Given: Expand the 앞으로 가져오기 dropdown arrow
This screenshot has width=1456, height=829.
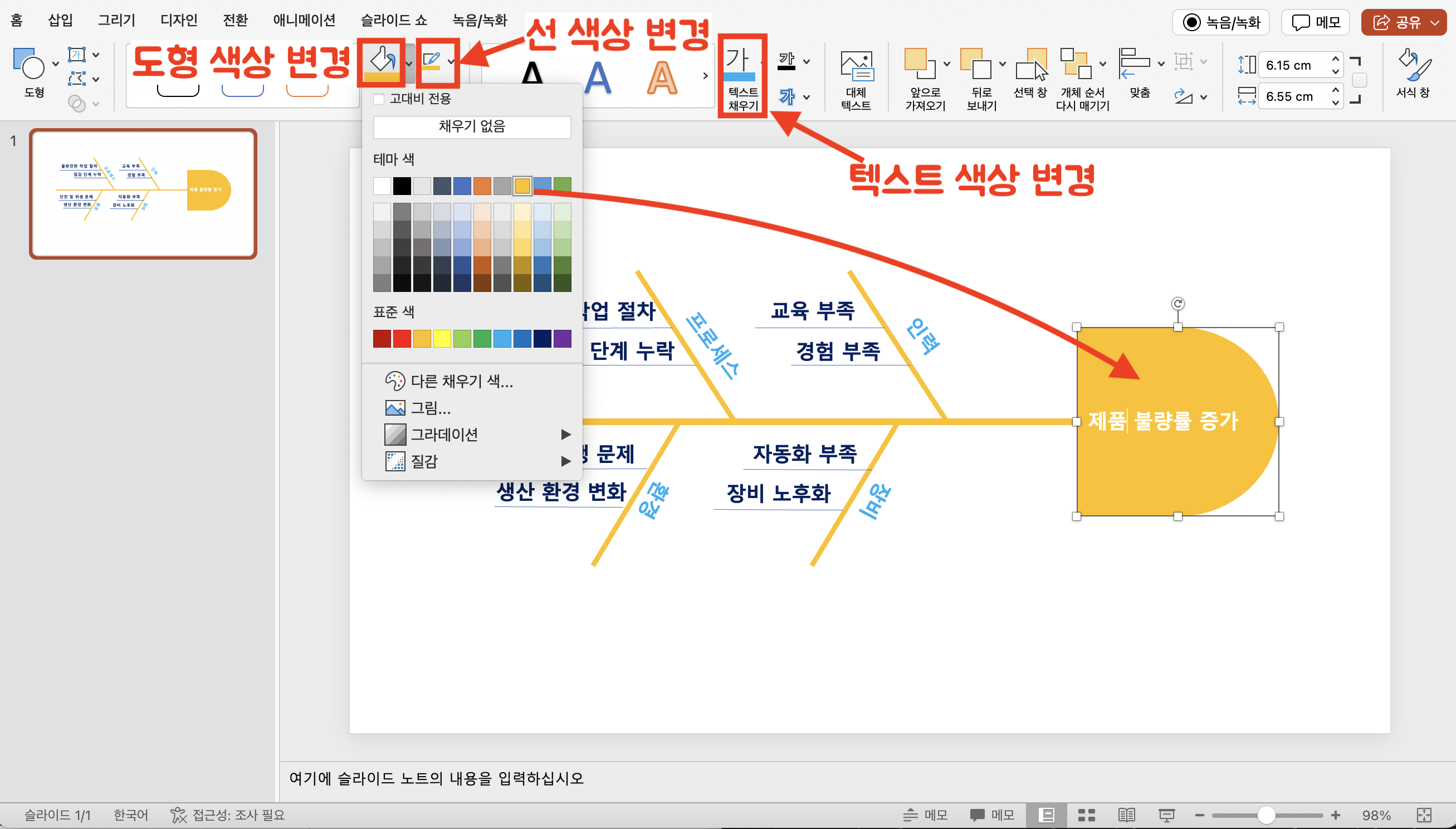Looking at the screenshot, I should tap(946, 64).
